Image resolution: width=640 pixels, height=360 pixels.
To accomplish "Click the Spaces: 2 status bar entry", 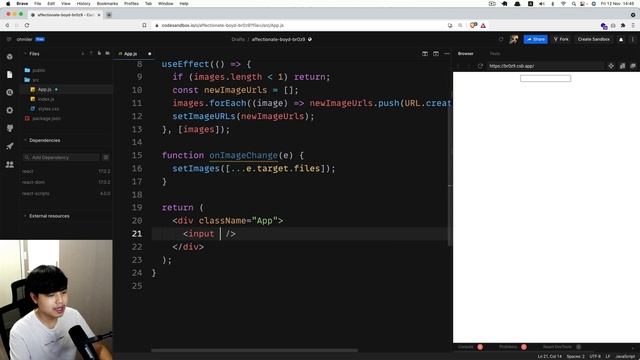I will tap(576, 356).
